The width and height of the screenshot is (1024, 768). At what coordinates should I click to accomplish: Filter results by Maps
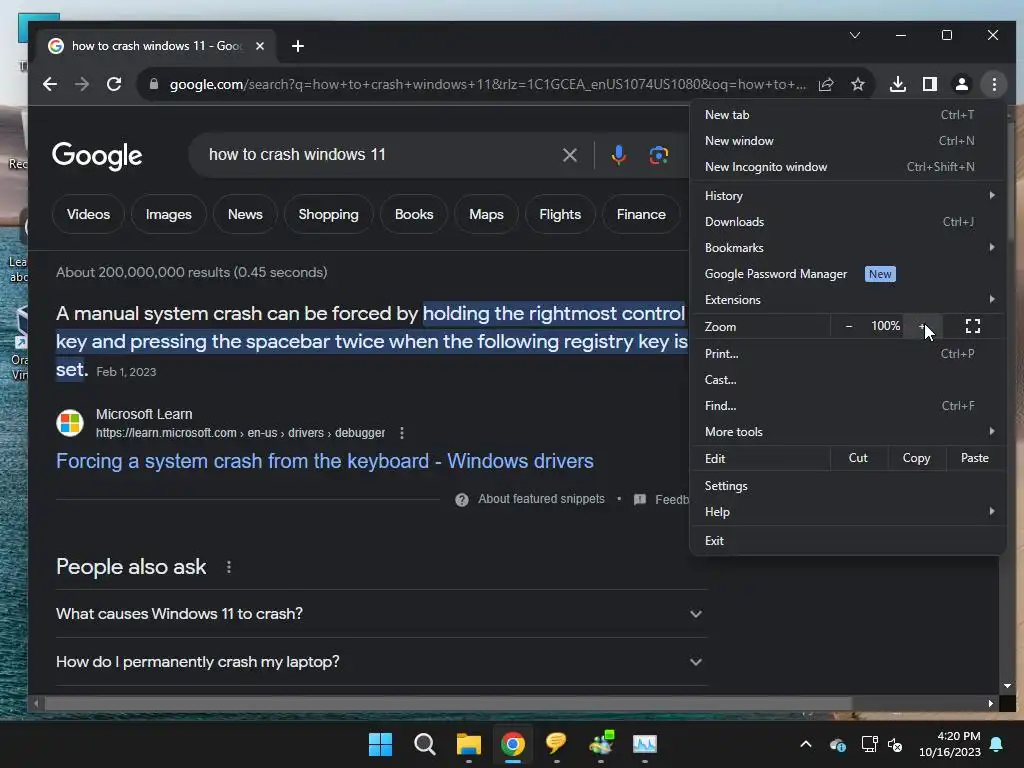(487, 214)
